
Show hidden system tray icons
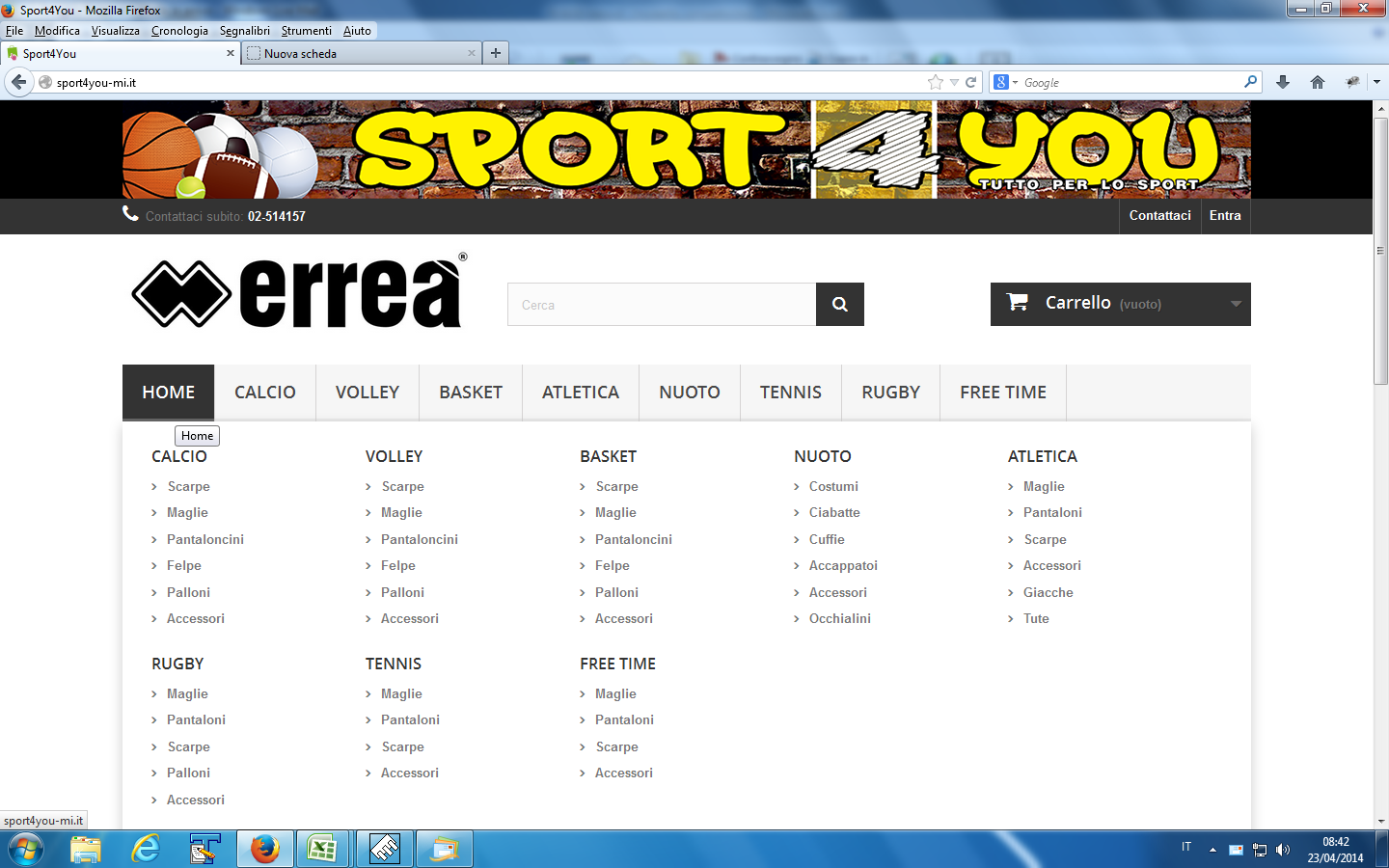[x=1212, y=850]
